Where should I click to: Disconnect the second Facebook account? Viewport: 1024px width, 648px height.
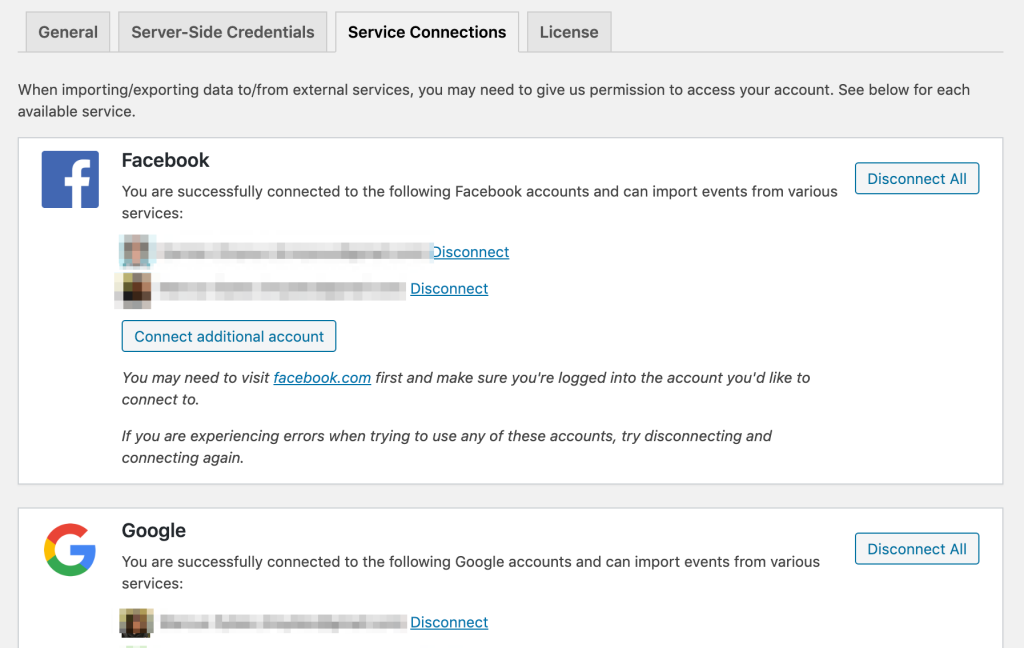[x=449, y=289]
